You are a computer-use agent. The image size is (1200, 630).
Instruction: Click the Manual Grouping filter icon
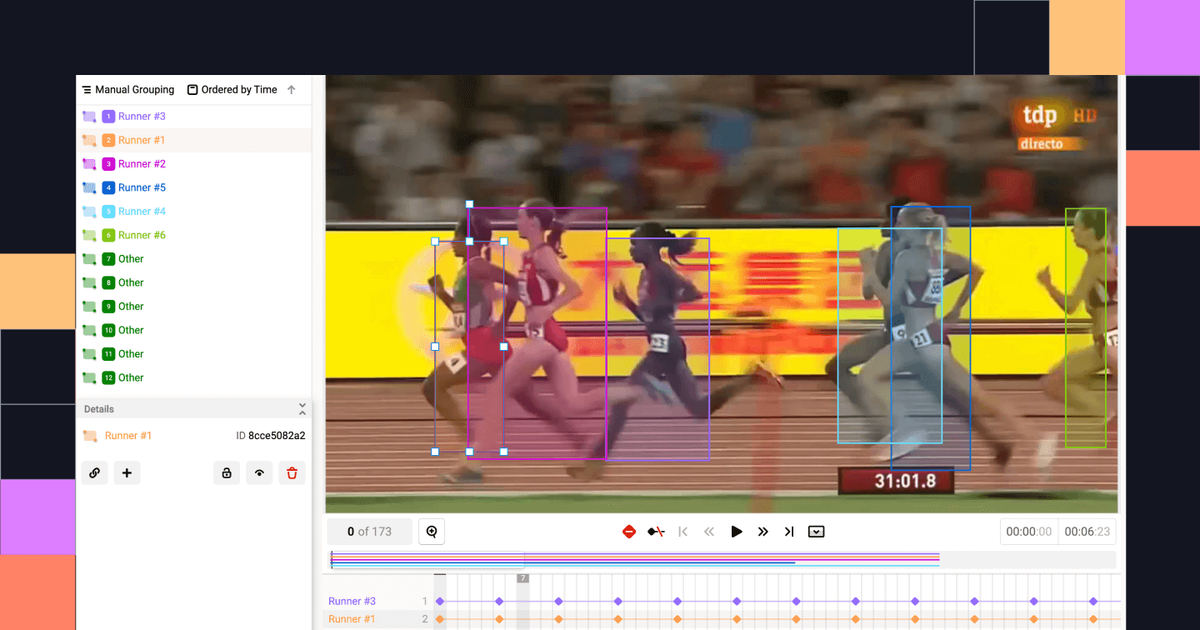(x=86, y=89)
